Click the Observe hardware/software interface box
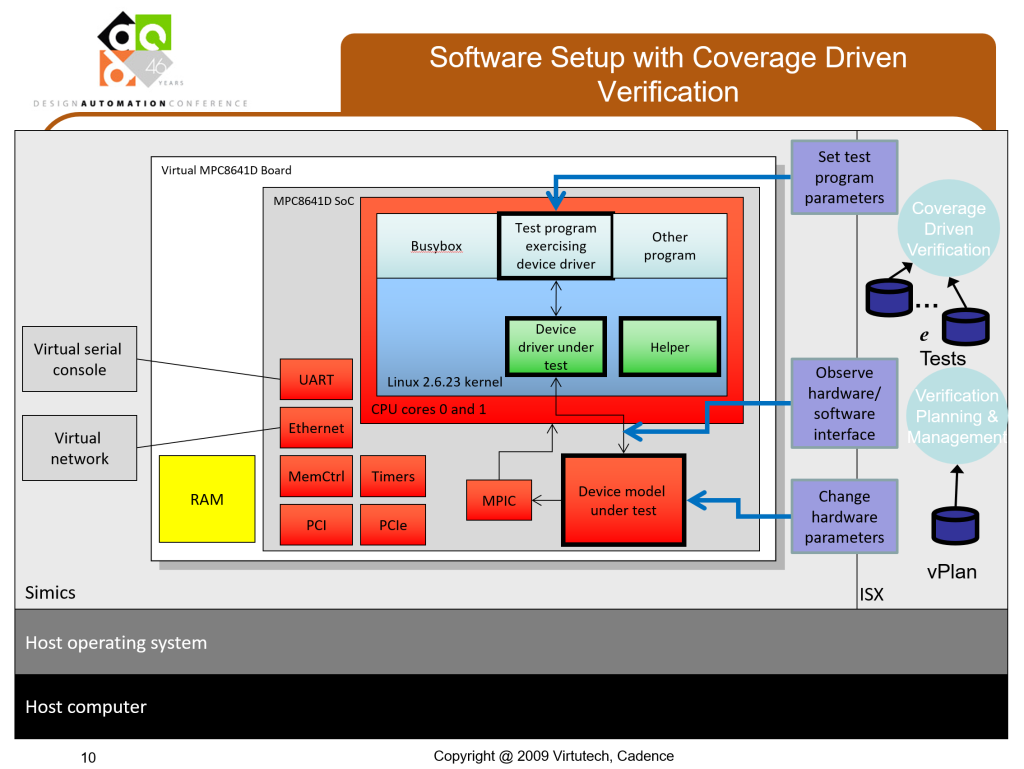This screenshot has width=1024, height=769. click(844, 403)
